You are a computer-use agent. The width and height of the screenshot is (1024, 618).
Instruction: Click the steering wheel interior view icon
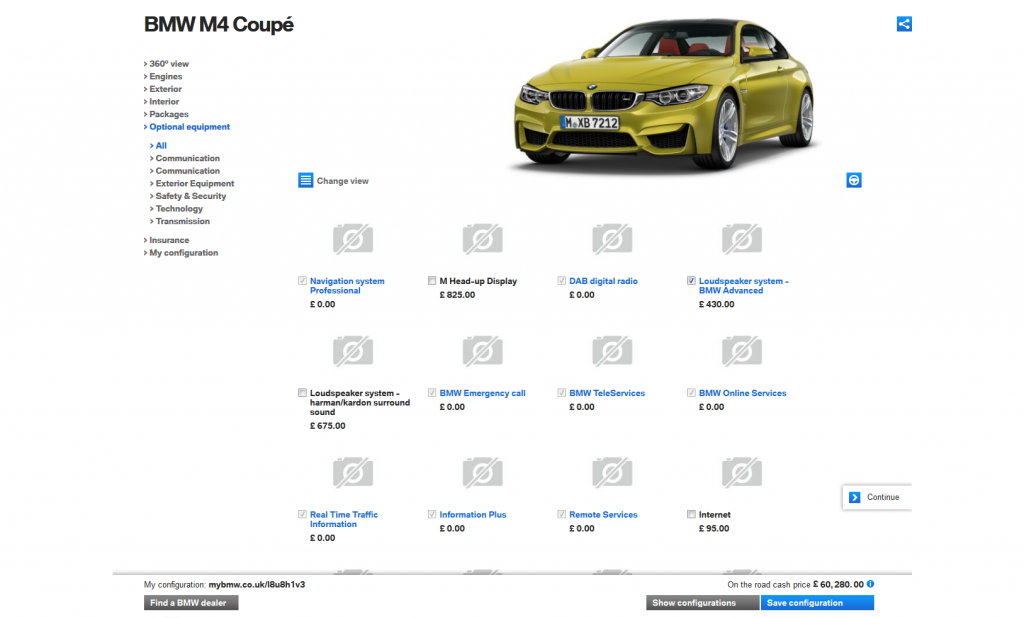(854, 180)
